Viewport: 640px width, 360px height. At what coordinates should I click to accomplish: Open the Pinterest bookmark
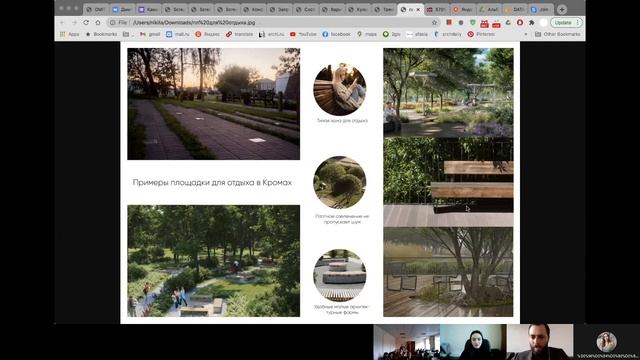pyautogui.click(x=481, y=34)
